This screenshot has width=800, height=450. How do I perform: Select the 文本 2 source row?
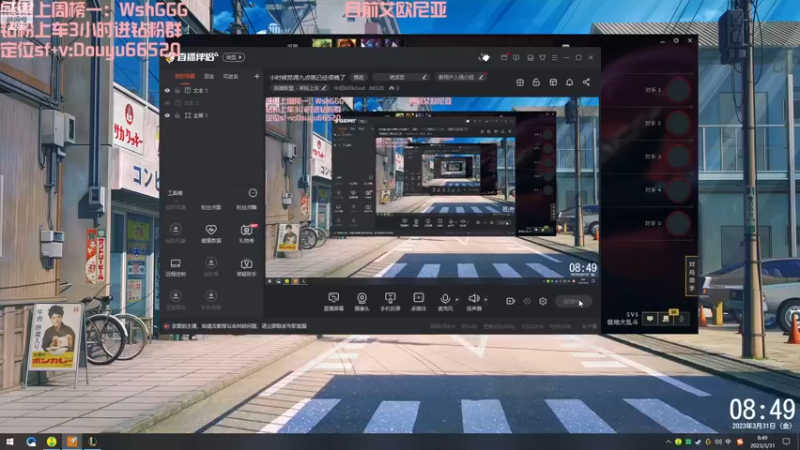pos(212,103)
